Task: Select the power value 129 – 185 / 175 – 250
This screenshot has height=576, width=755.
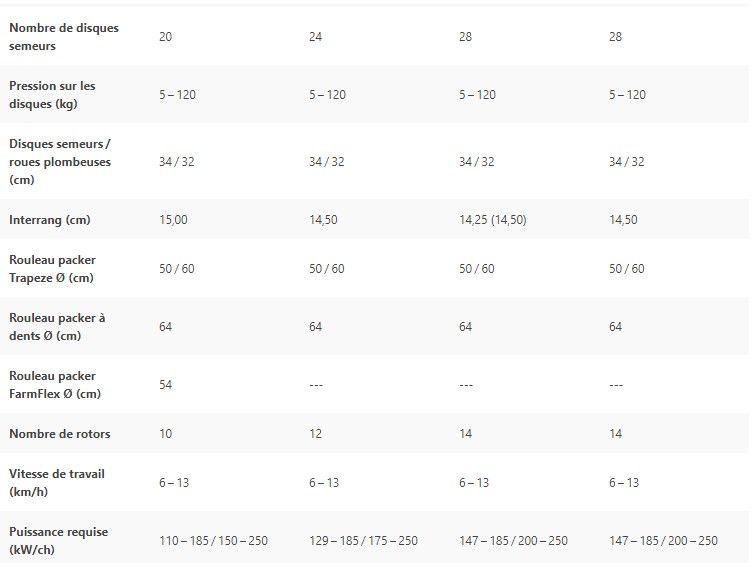Action: 363,541
